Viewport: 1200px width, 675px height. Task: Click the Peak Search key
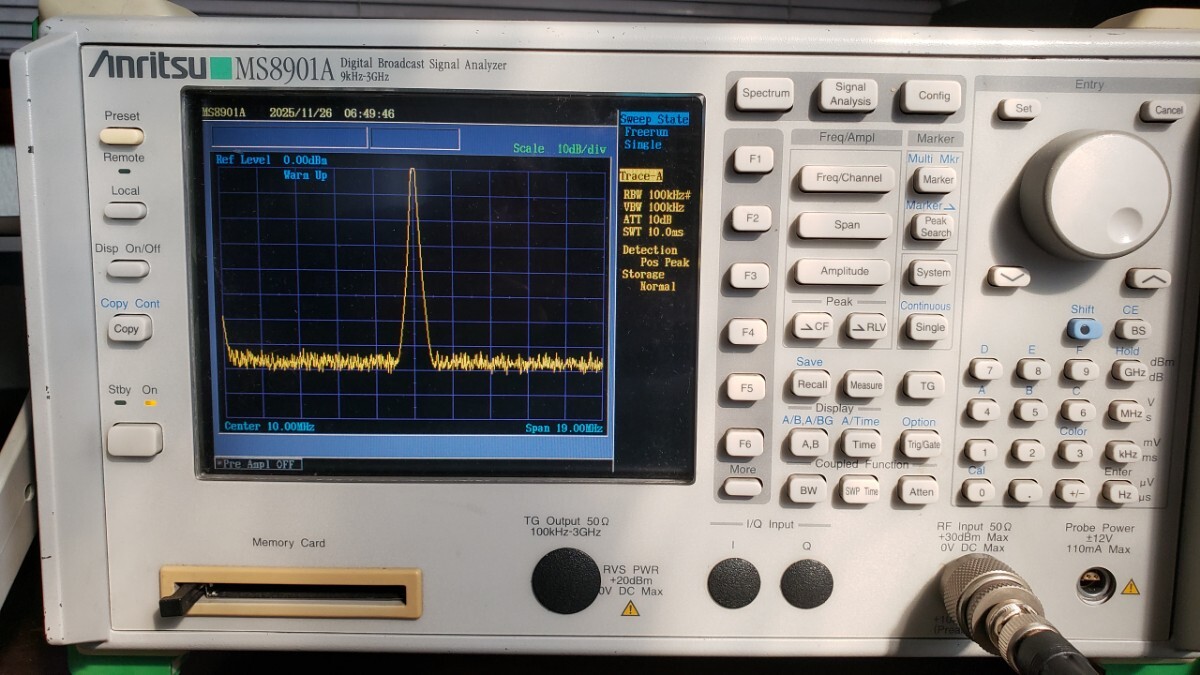click(934, 226)
